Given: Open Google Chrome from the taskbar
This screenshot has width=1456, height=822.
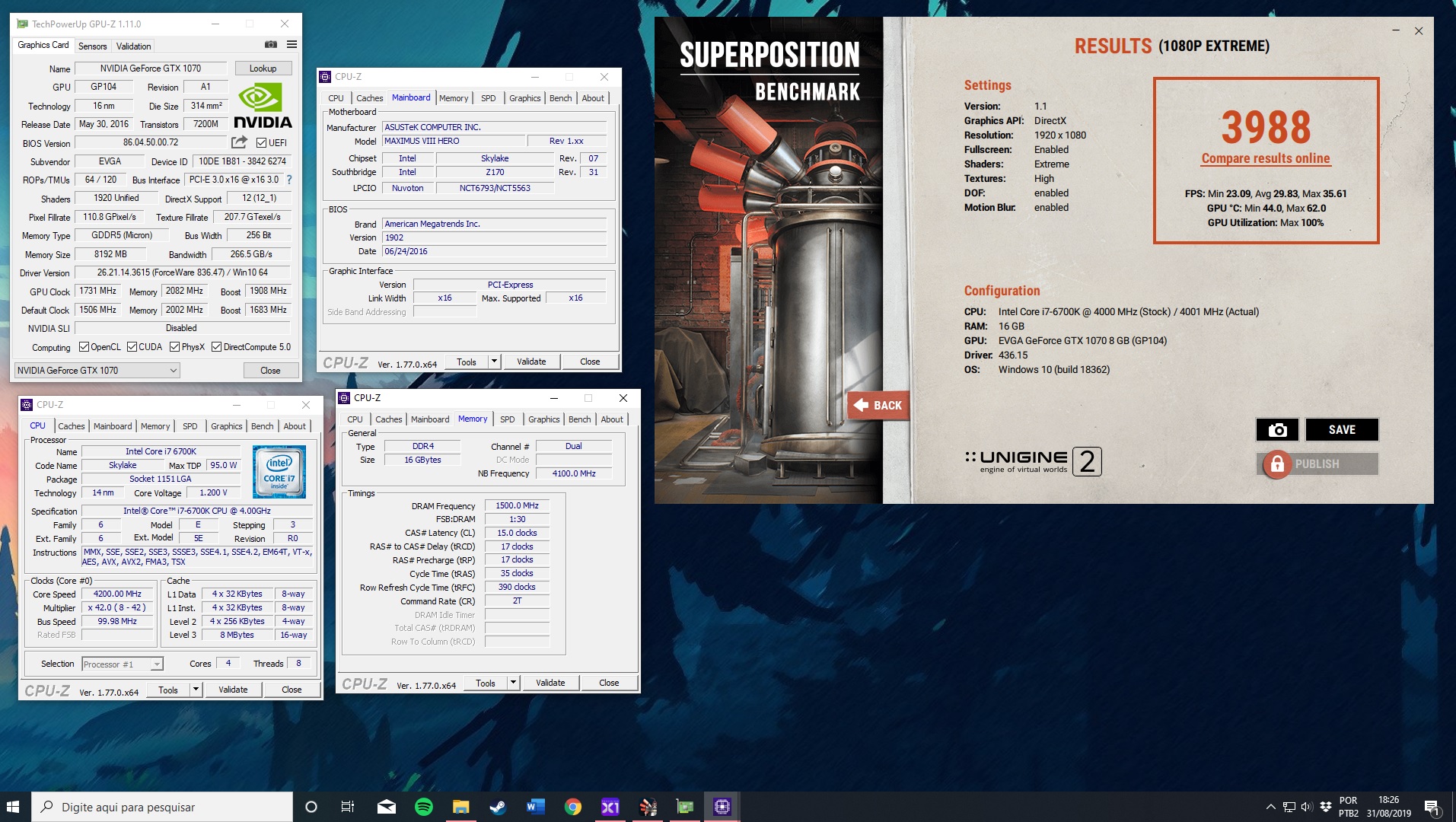Looking at the screenshot, I should 573,807.
